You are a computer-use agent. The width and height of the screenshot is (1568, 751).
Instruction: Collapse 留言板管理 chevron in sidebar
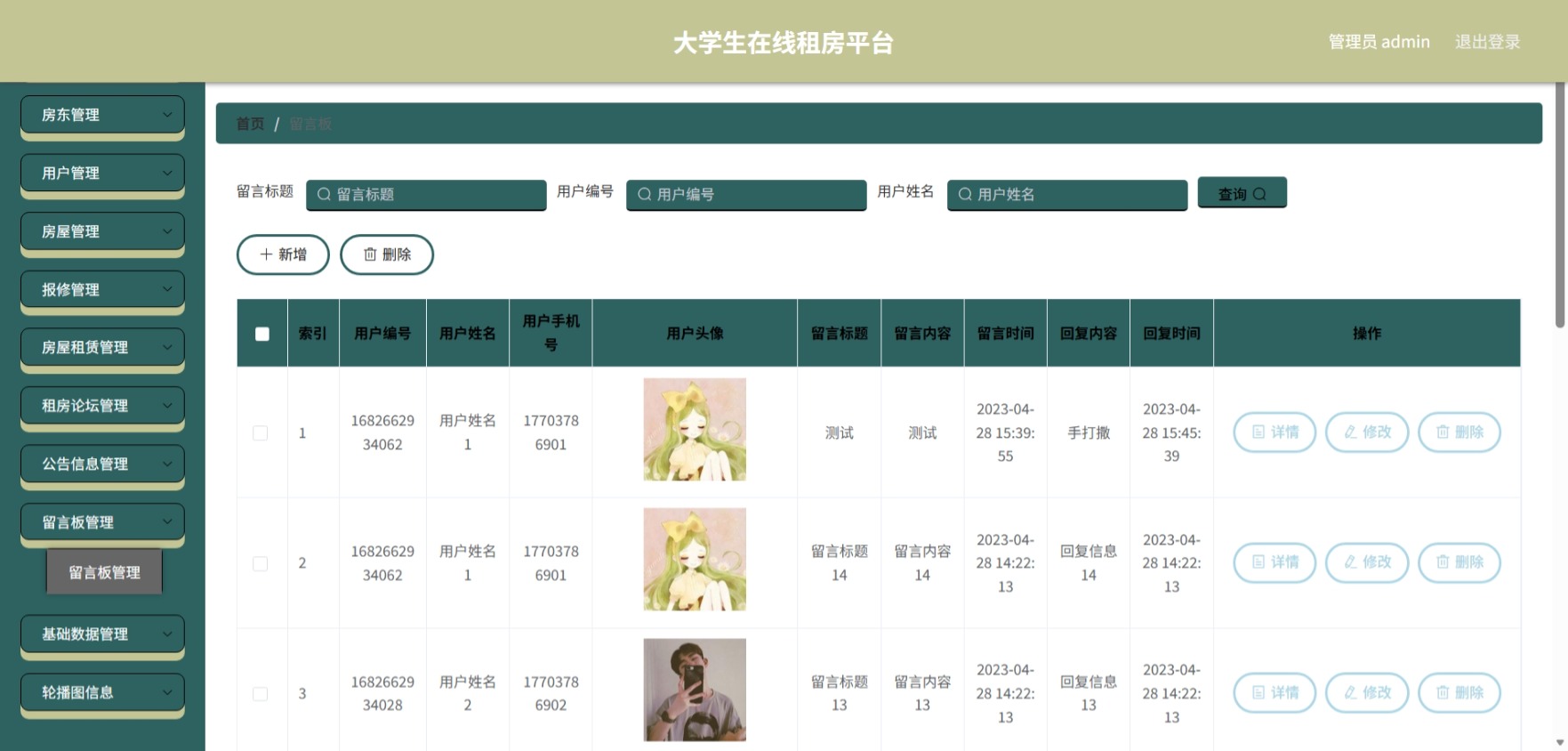[x=167, y=521]
